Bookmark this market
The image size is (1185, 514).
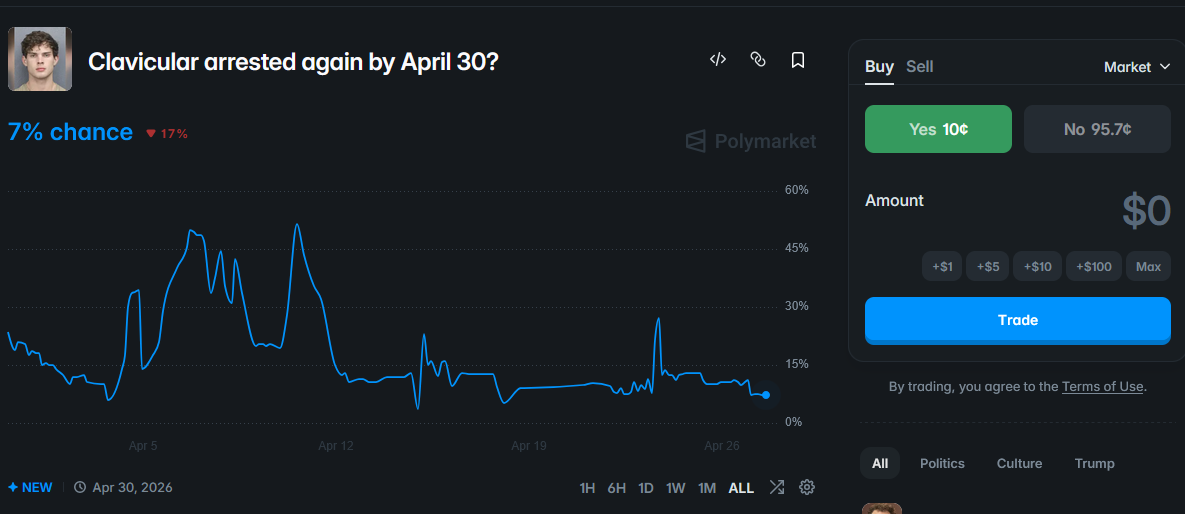[x=798, y=60]
